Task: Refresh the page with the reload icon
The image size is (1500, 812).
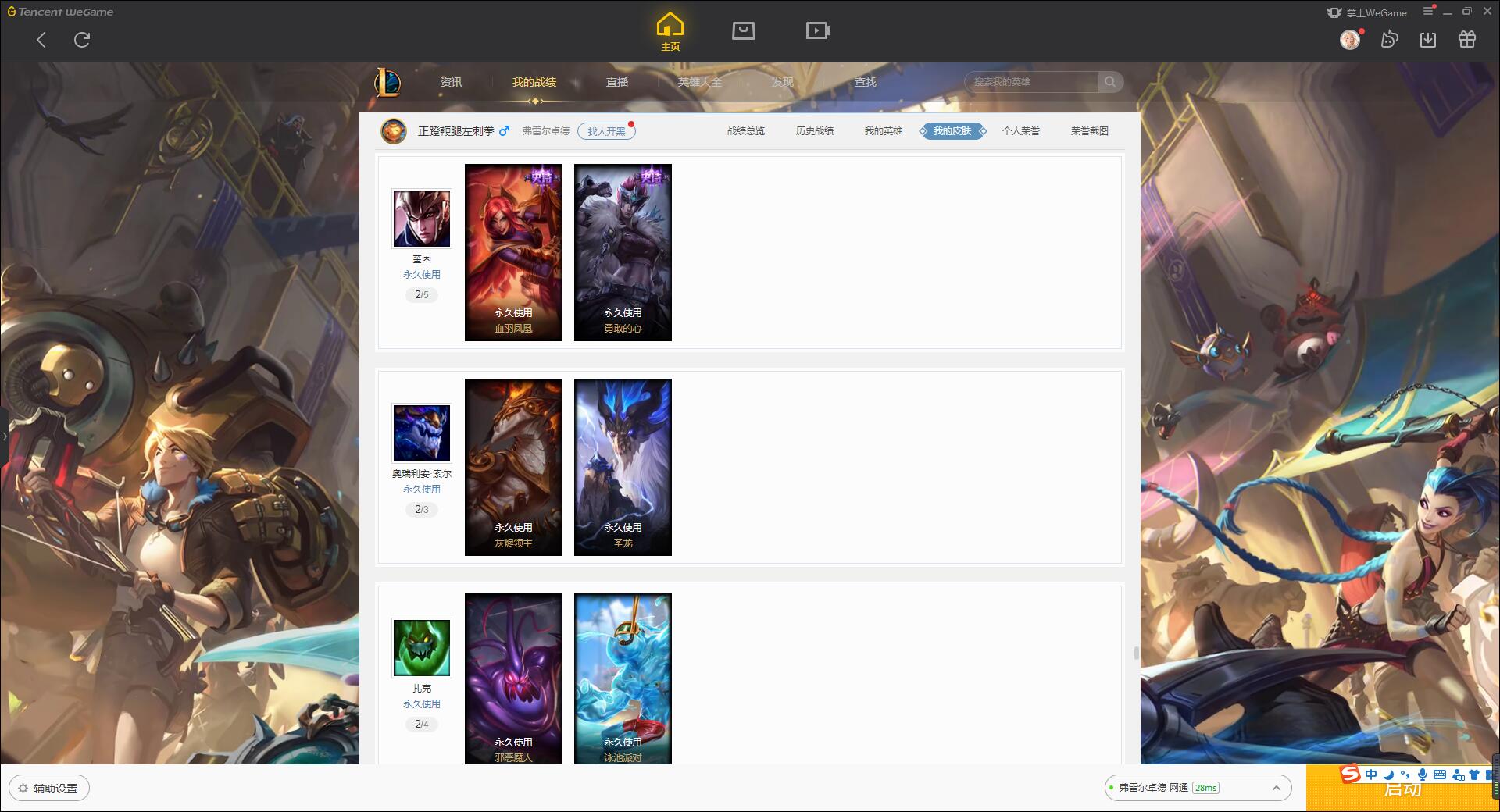Action: (x=82, y=40)
